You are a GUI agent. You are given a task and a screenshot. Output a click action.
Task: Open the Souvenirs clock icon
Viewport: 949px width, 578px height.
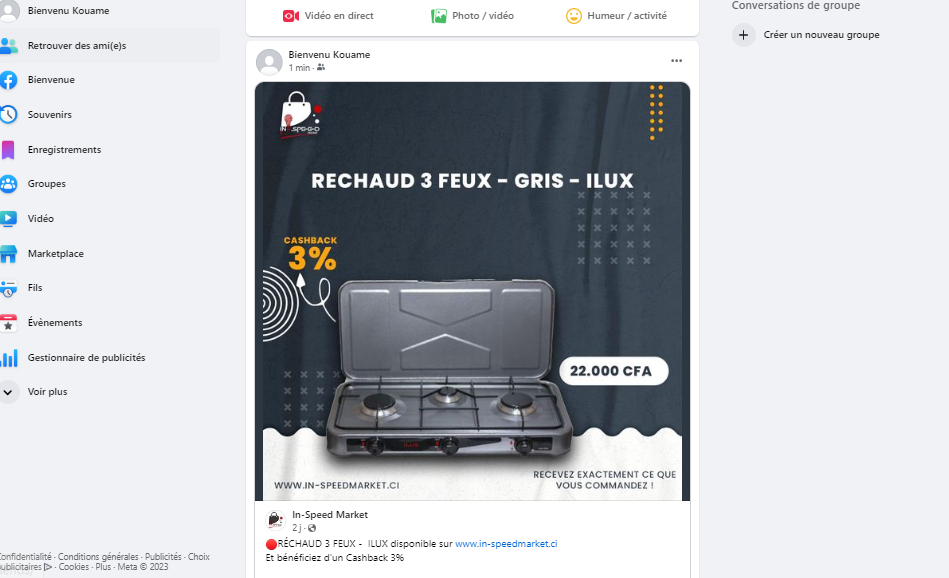[x=8, y=114]
